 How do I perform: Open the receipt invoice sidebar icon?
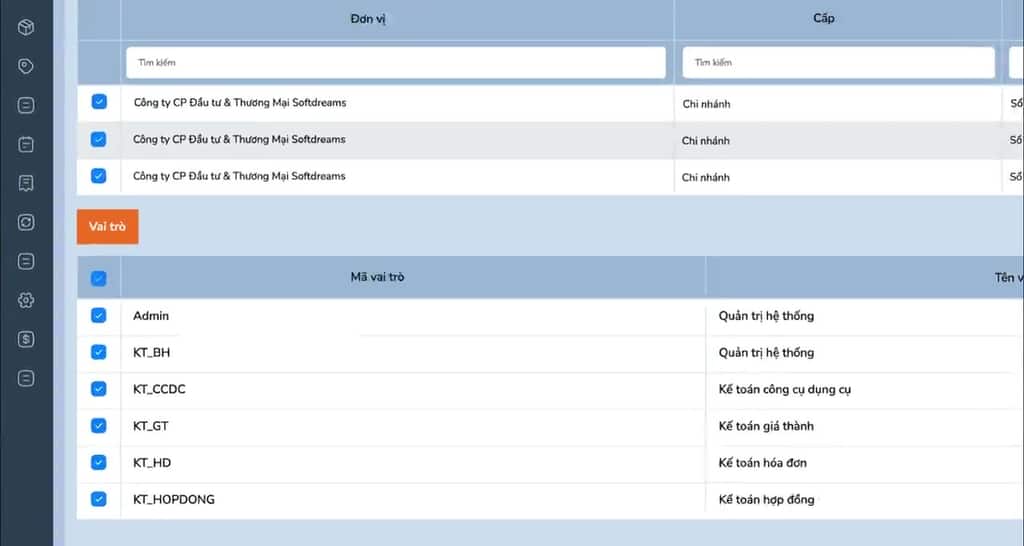pyautogui.click(x=26, y=184)
